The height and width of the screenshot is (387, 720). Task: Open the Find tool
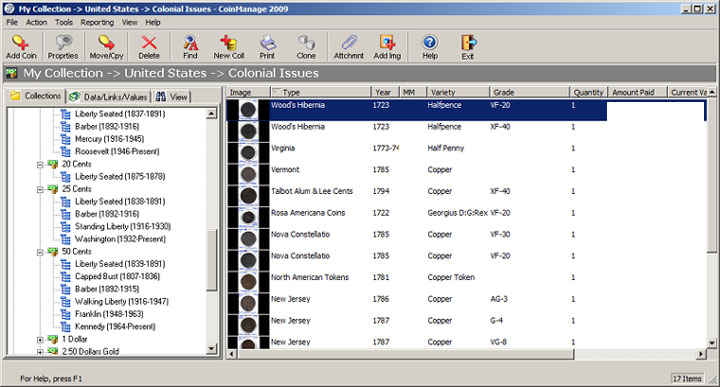pos(190,47)
